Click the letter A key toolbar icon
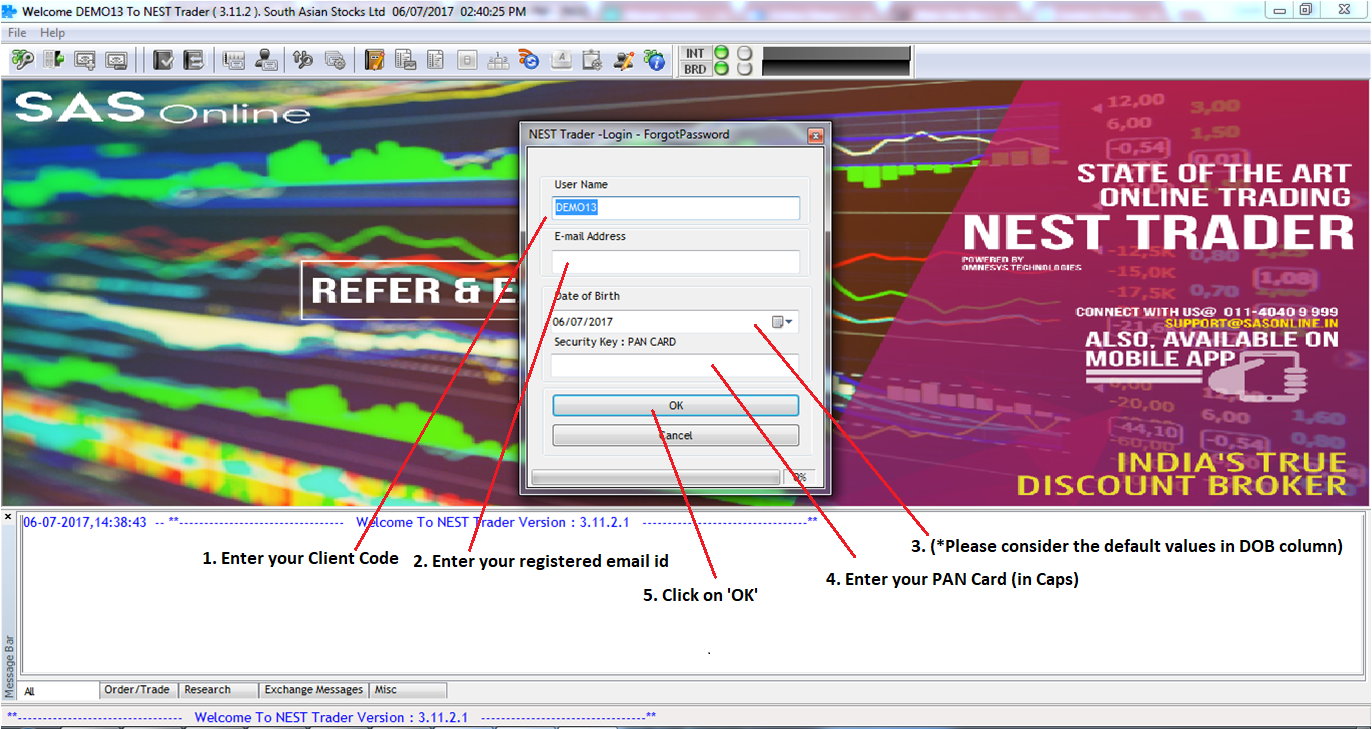 pos(561,60)
